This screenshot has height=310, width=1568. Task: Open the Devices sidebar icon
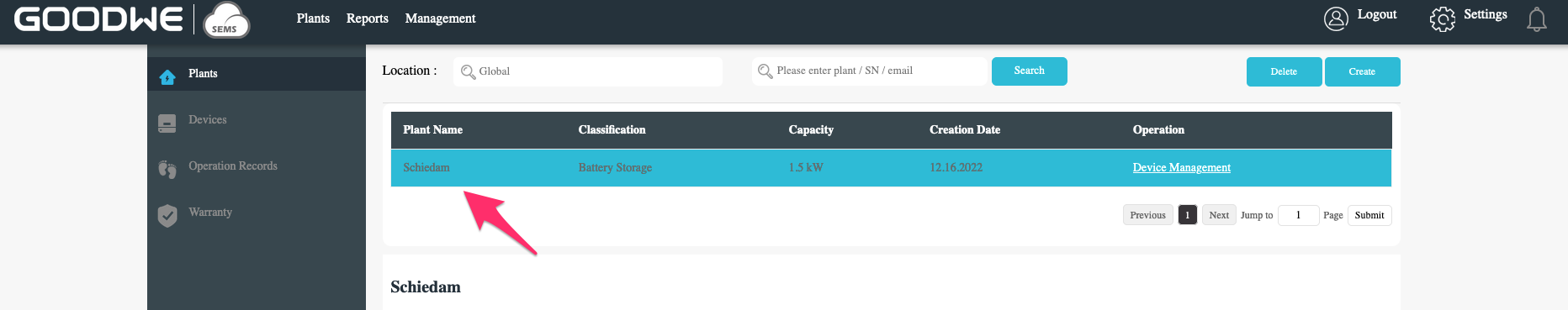pos(167,123)
